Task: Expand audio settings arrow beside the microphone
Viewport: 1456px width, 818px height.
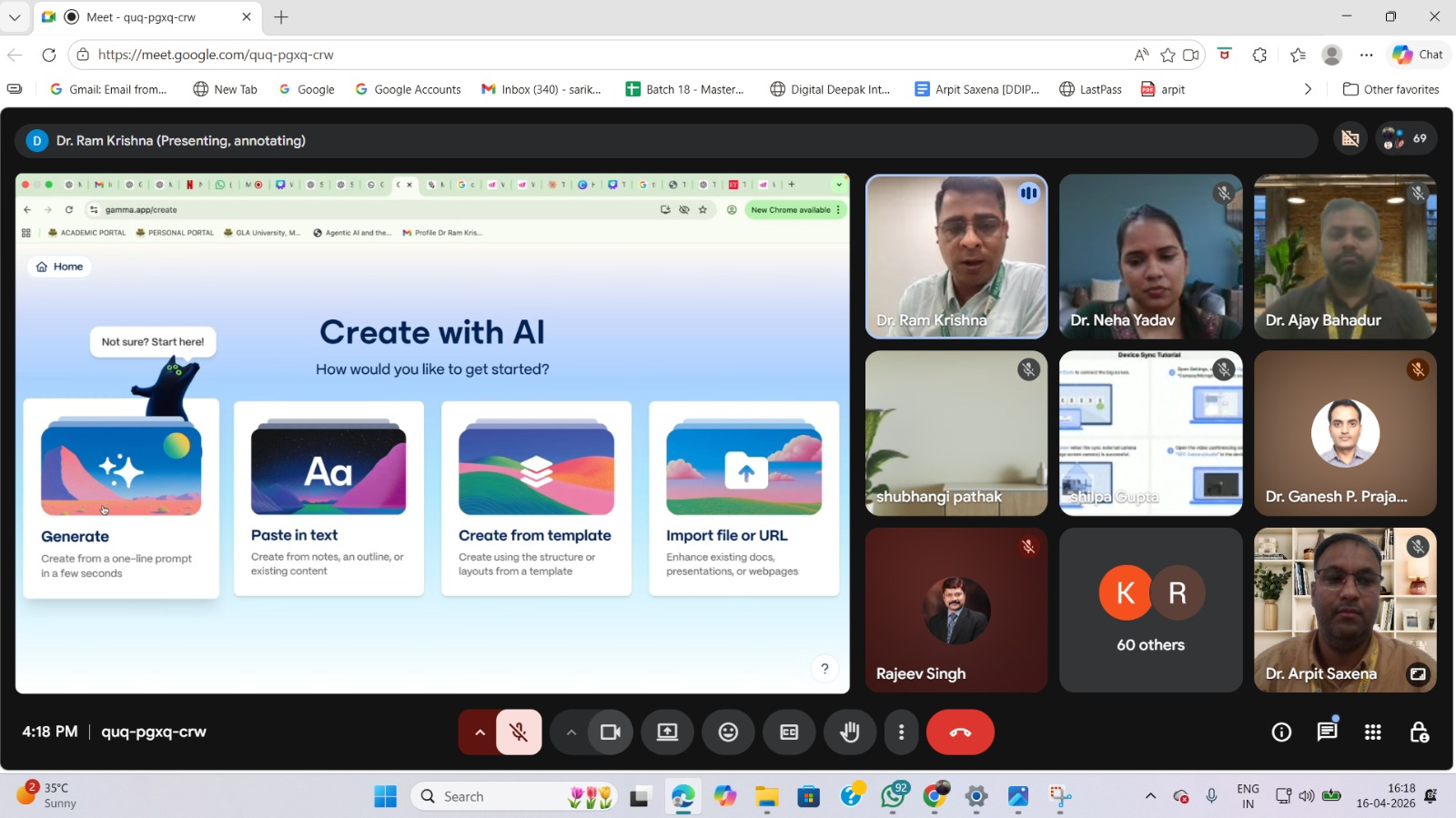Action: tap(480, 732)
